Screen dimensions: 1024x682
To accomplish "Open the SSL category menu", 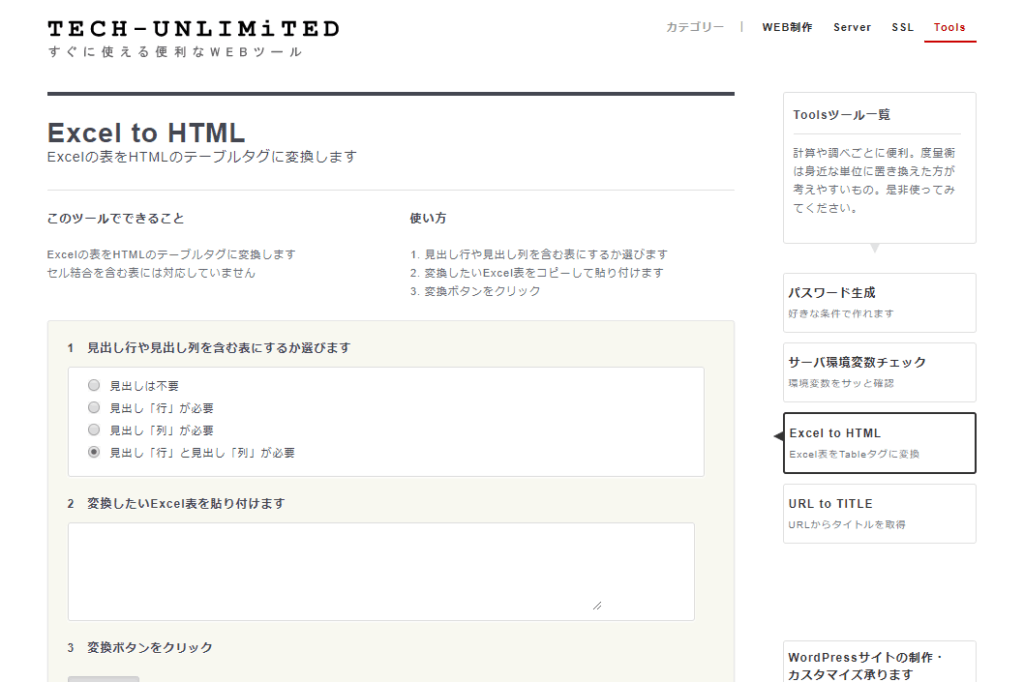I will (x=903, y=27).
